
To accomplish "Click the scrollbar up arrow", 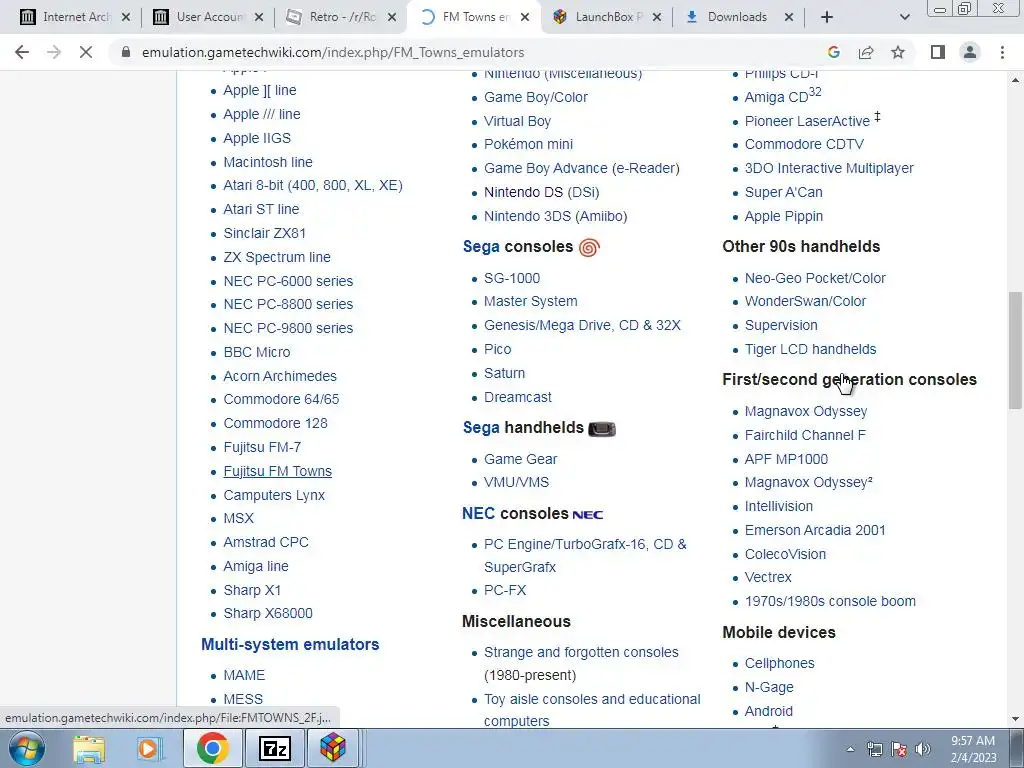I will click(1015, 80).
